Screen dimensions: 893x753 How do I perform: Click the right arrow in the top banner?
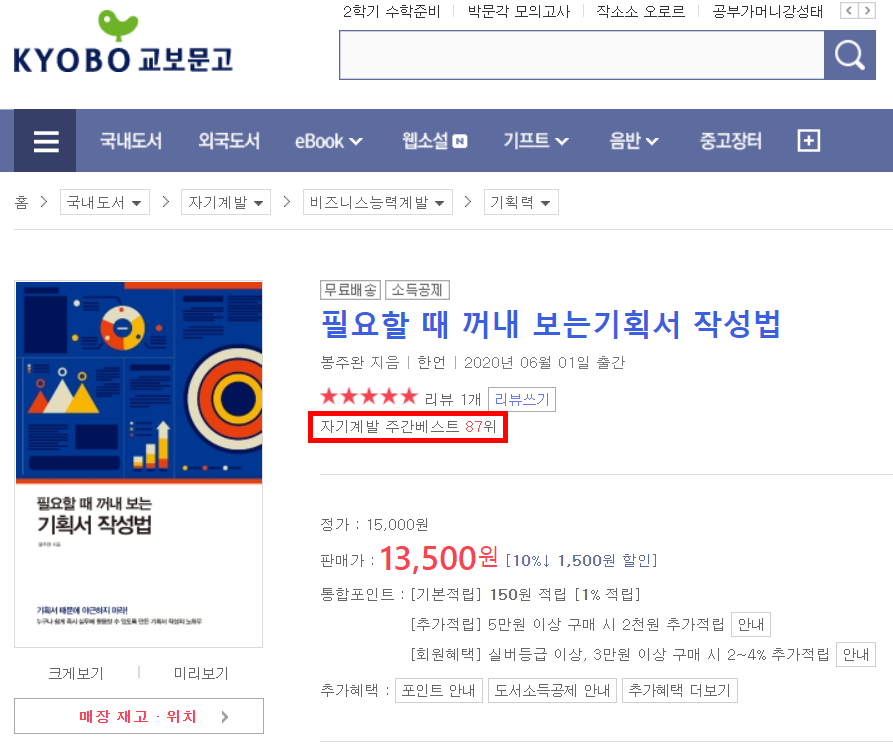click(868, 11)
